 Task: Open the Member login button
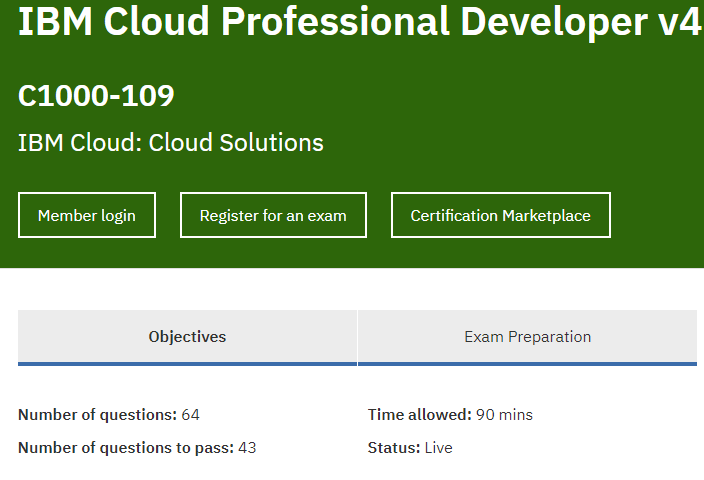coord(87,216)
